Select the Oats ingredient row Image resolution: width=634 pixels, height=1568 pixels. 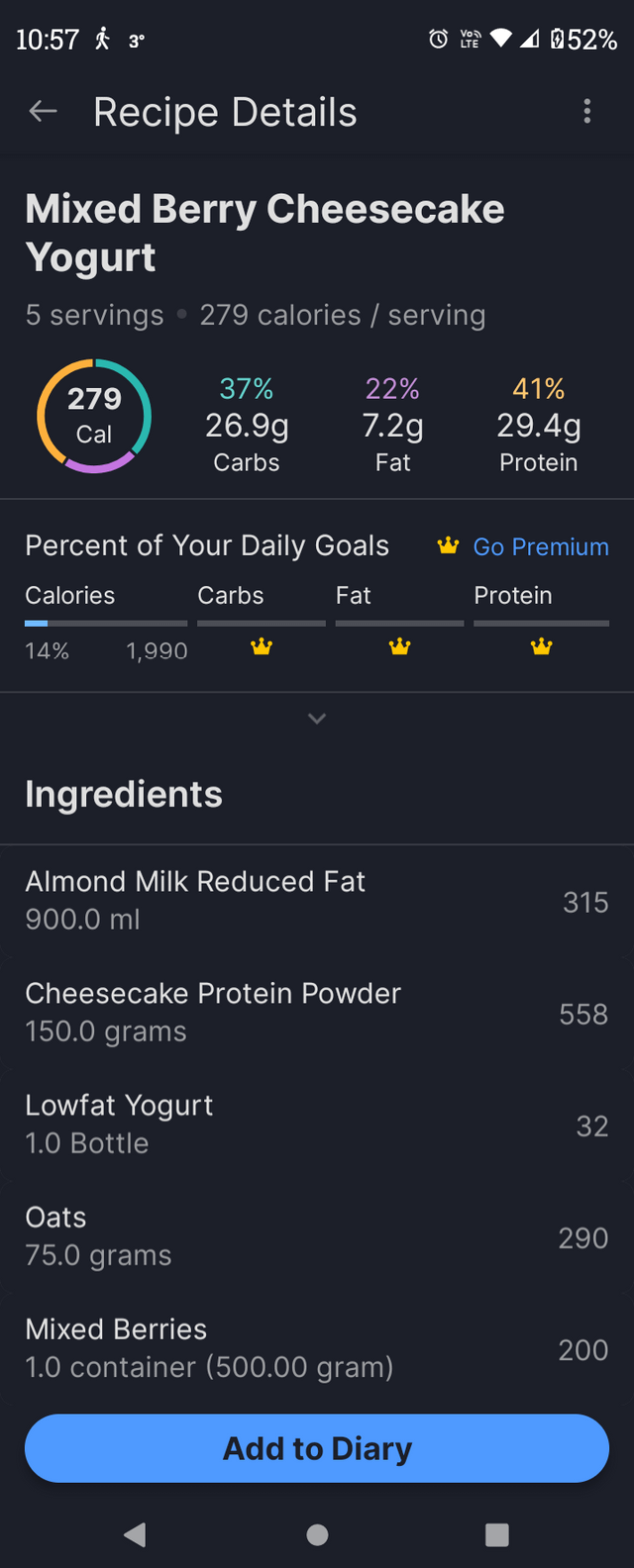[x=317, y=1236]
